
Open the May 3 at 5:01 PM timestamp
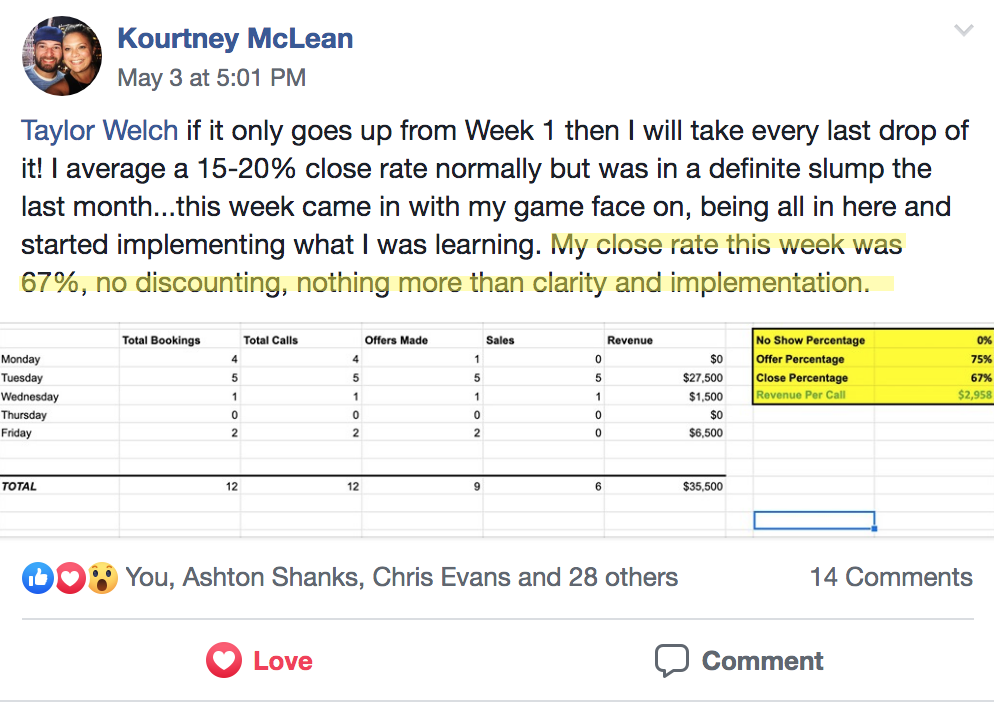click(212, 77)
